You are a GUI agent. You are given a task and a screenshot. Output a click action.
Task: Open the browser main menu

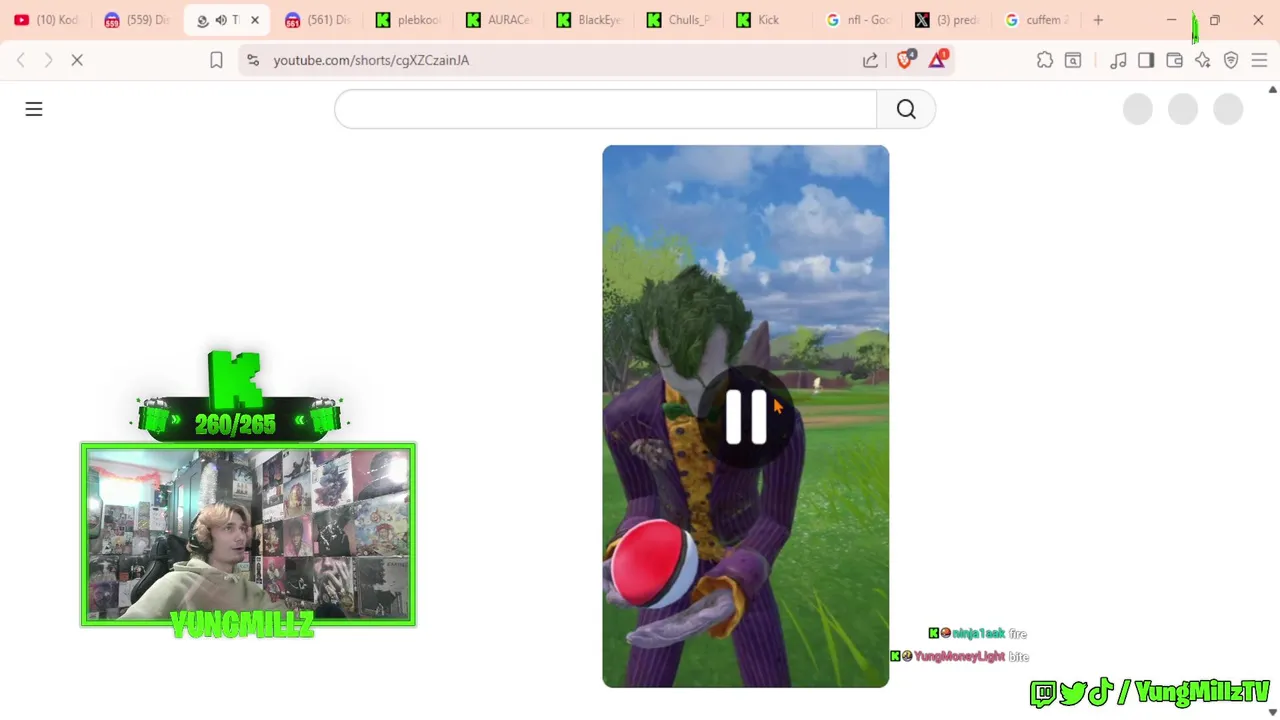1259,60
